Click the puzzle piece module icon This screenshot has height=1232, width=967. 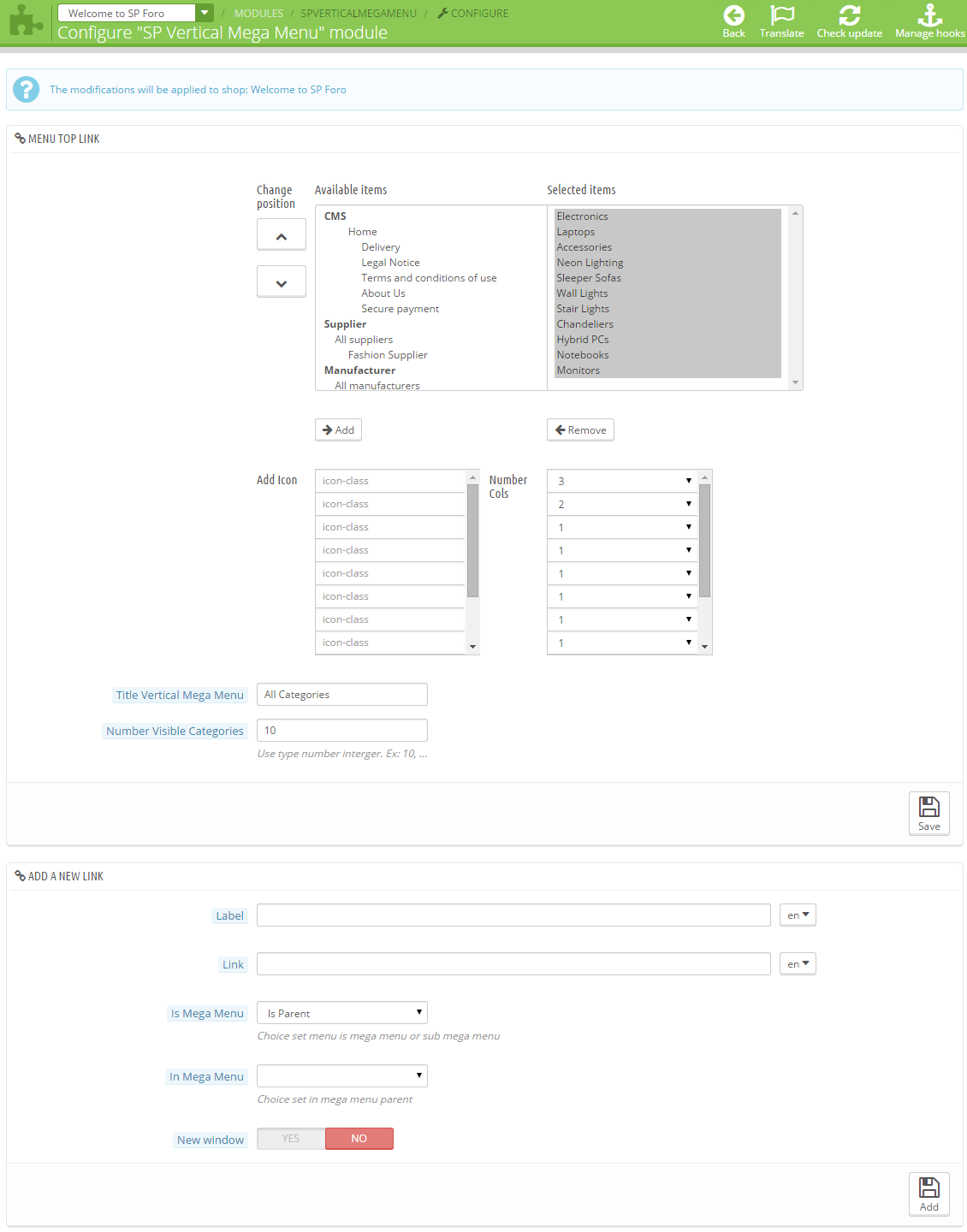(26, 21)
